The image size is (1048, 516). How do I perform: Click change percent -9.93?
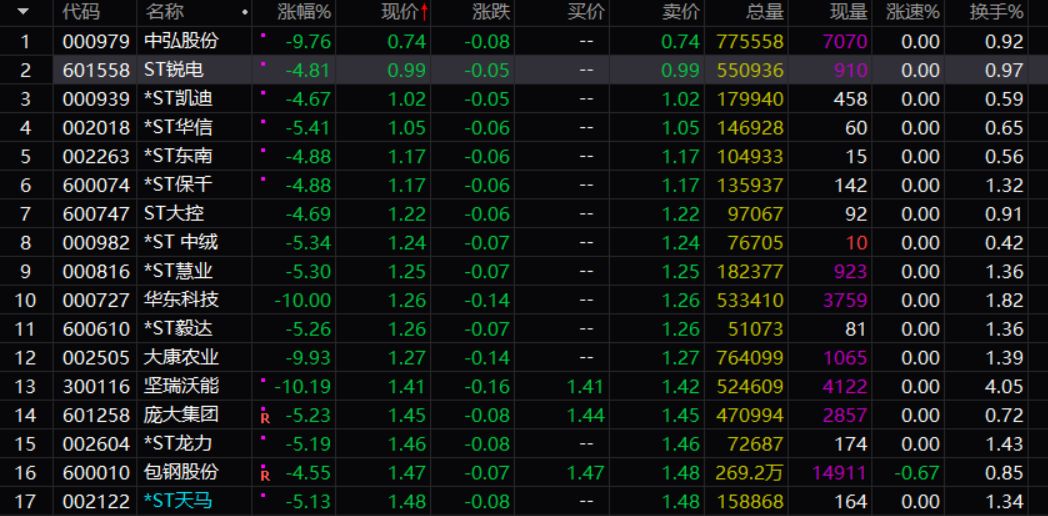coord(309,358)
